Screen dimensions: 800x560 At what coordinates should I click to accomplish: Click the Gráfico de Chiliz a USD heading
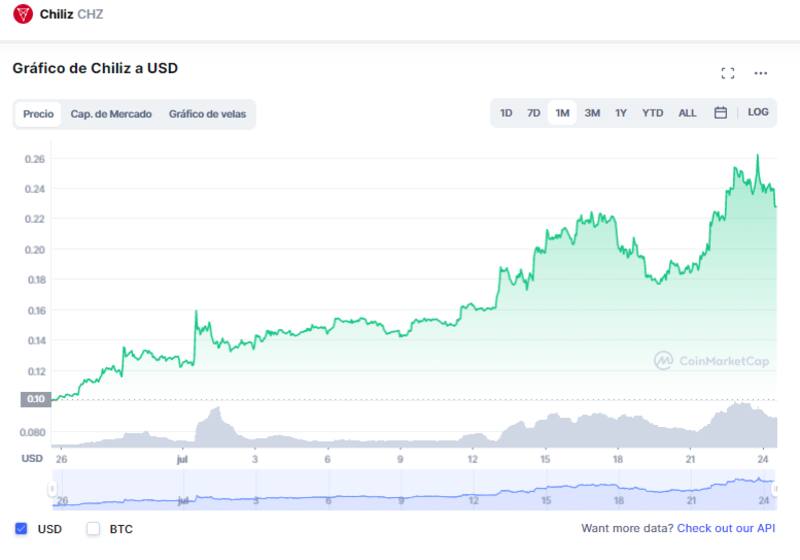[95, 68]
